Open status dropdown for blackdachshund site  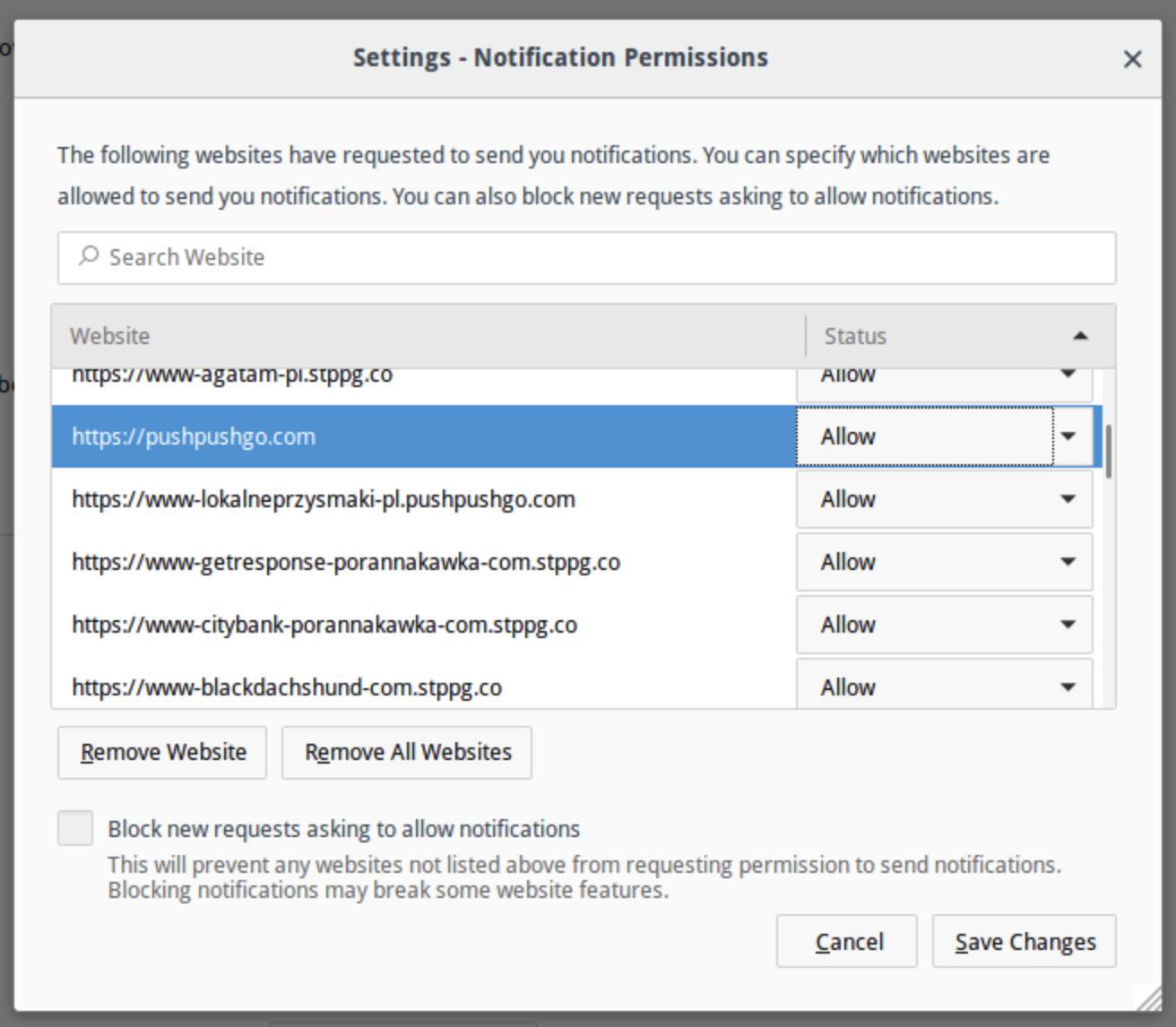pyautogui.click(x=944, y=686)
